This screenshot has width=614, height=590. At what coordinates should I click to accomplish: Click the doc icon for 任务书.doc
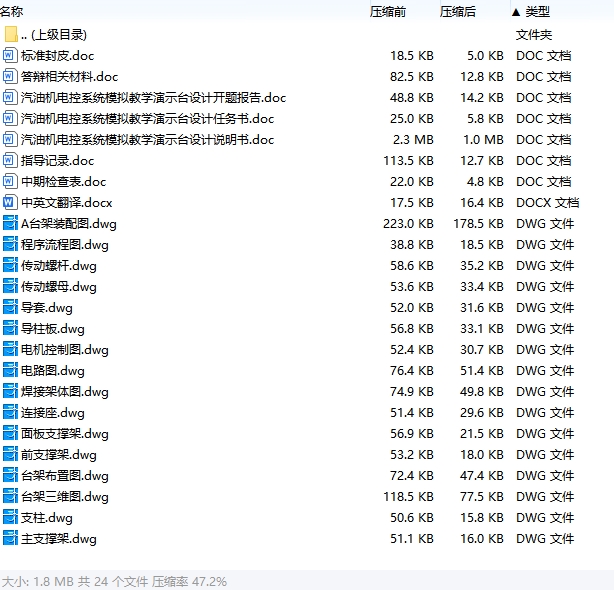10,119
